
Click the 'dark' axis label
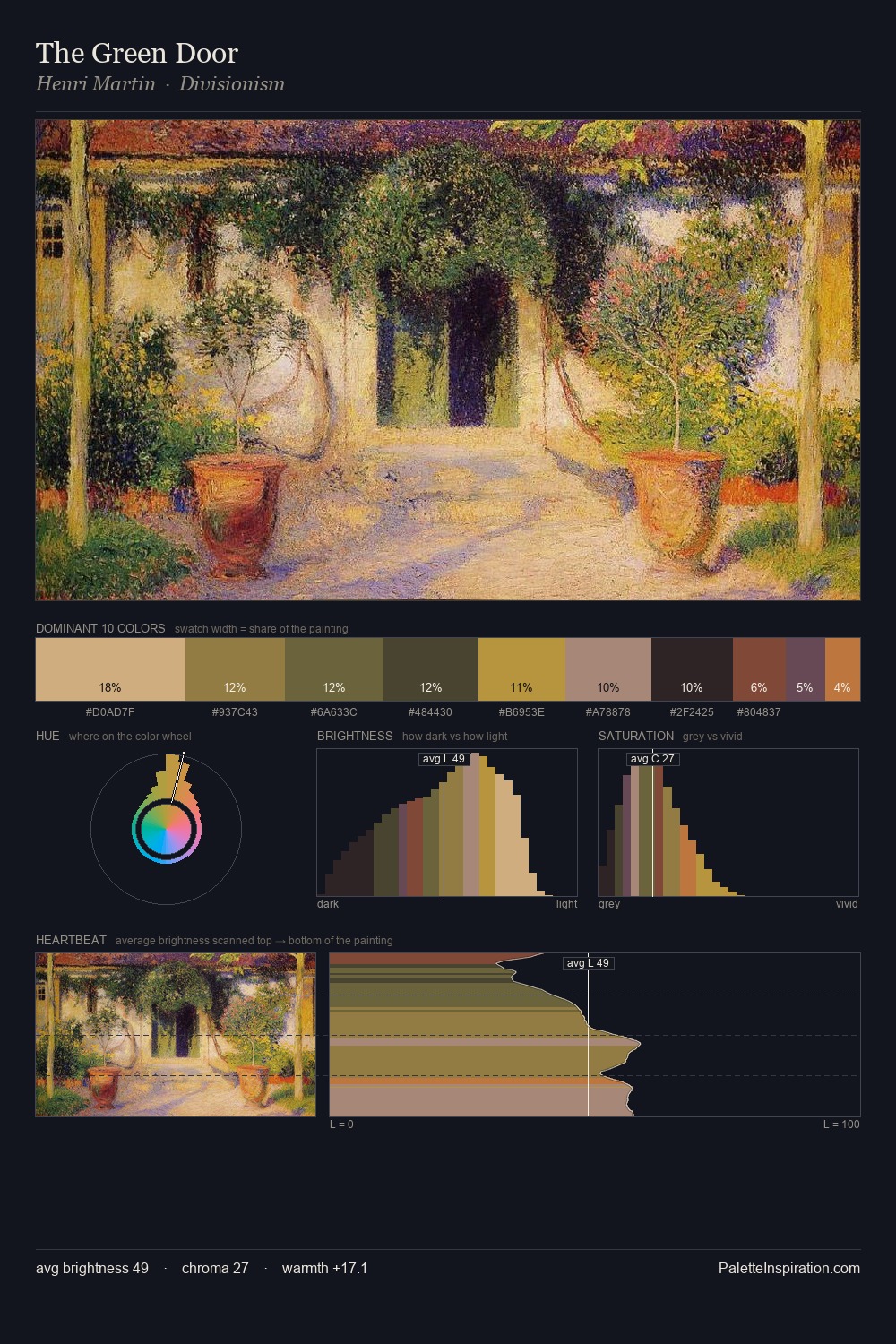328,904
